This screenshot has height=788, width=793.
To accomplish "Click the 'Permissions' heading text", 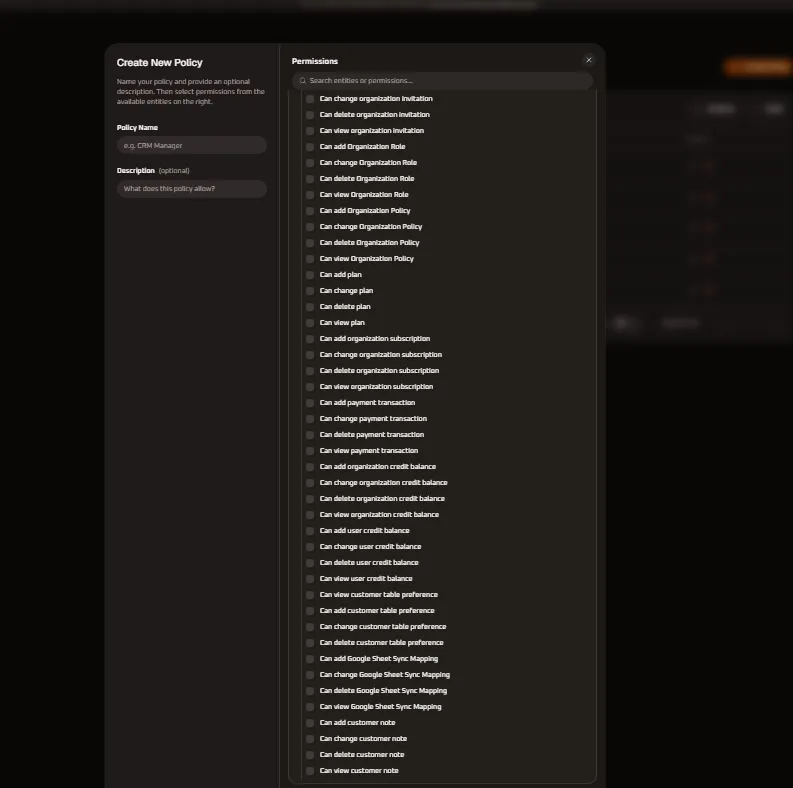I will tap(315, 61).
